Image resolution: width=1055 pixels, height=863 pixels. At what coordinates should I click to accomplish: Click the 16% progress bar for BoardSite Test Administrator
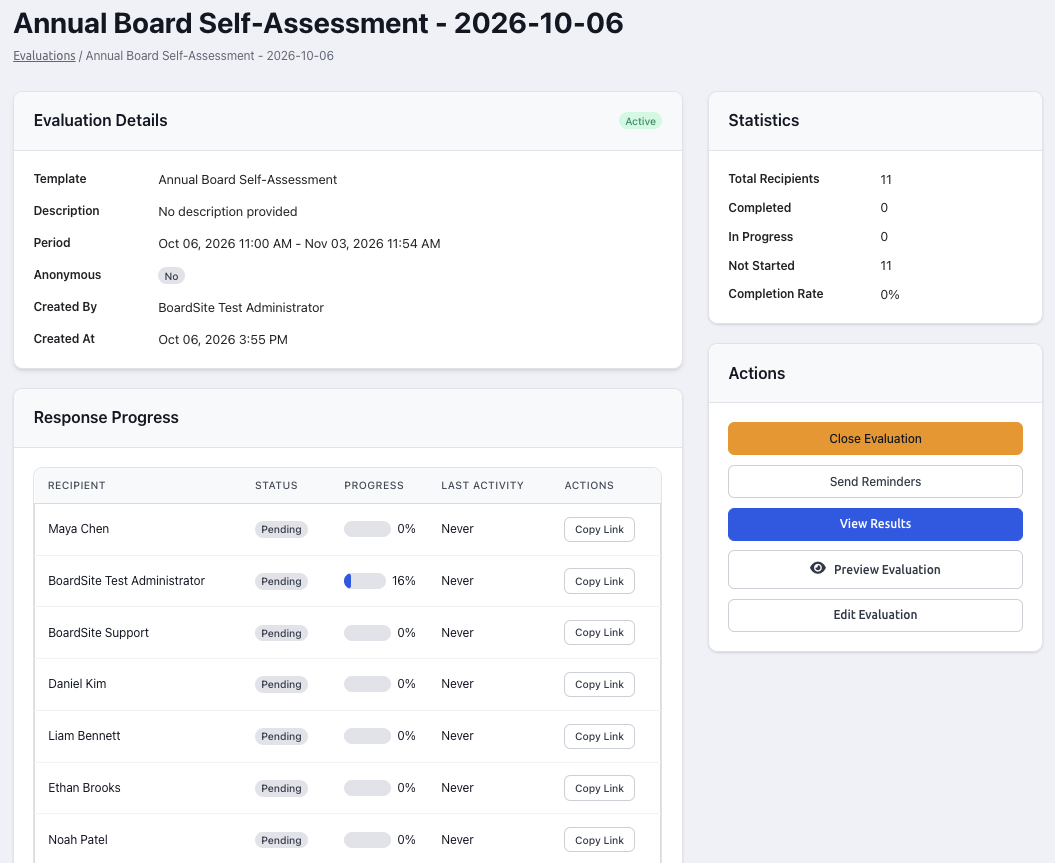tap(365, 581)
